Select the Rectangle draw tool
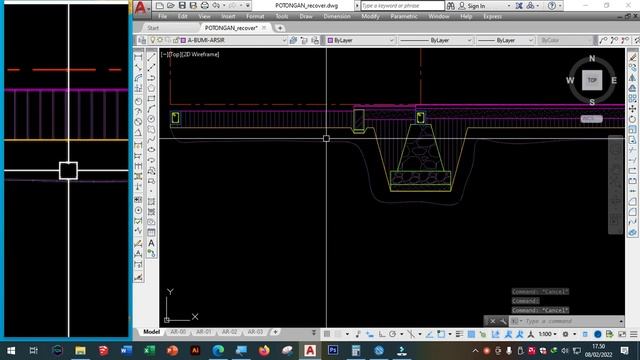 [151, 99]
